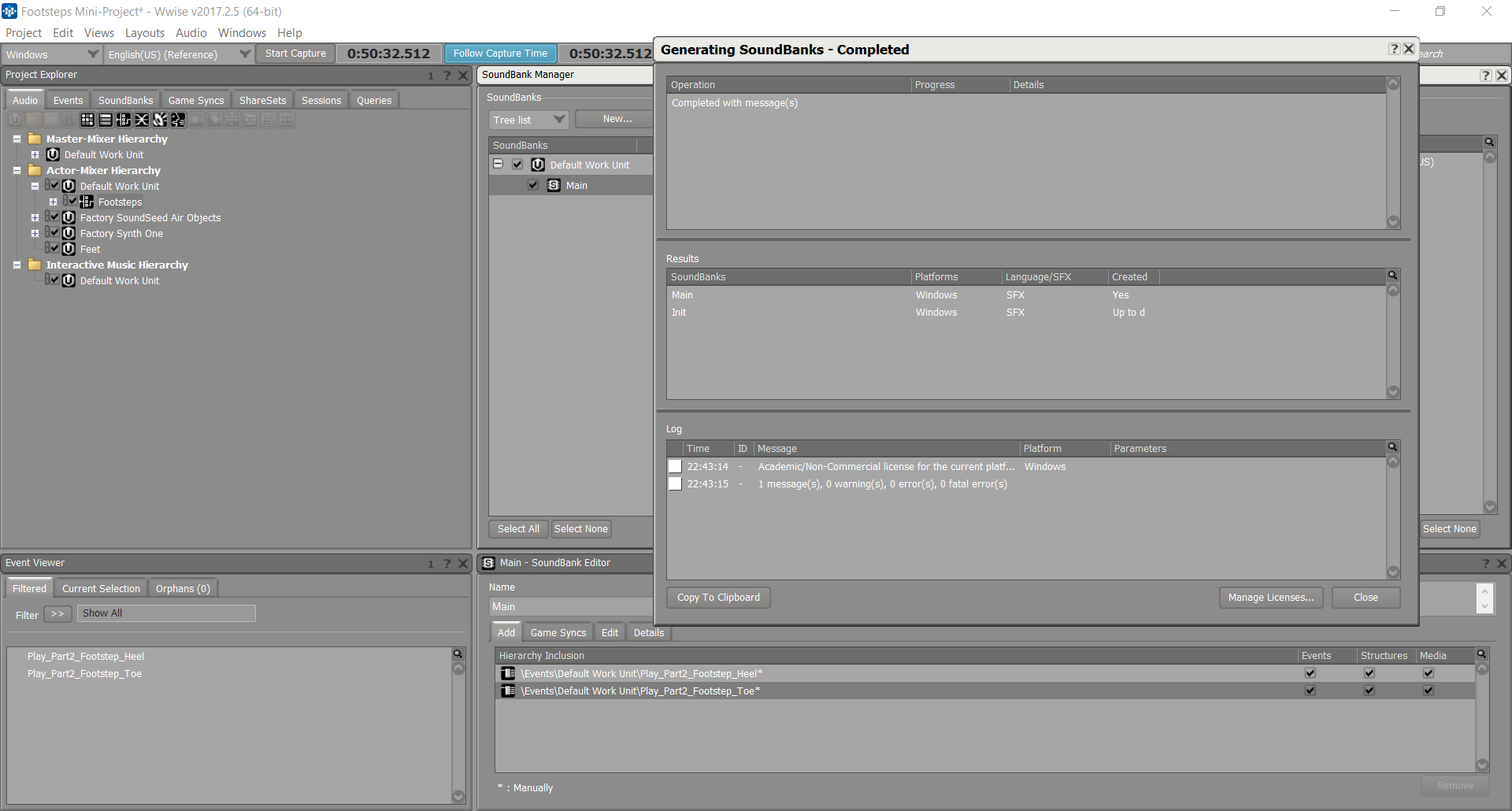Click search icon in Event Viewer list

[458, 654]
